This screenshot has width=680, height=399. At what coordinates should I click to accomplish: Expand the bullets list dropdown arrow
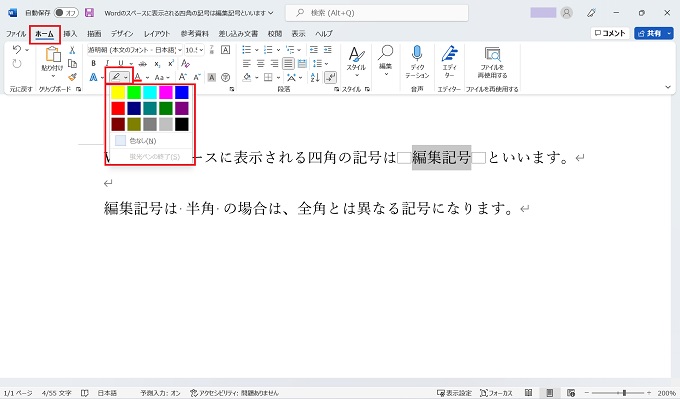(256, 50)
